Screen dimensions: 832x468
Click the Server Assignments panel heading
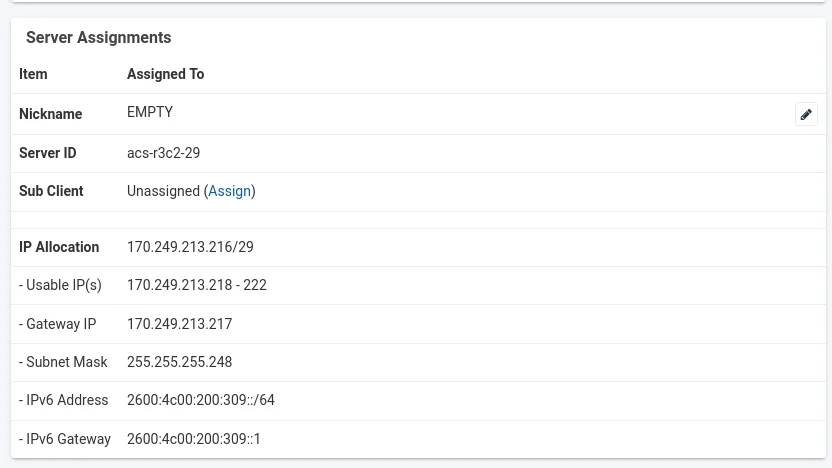(98, 38)
